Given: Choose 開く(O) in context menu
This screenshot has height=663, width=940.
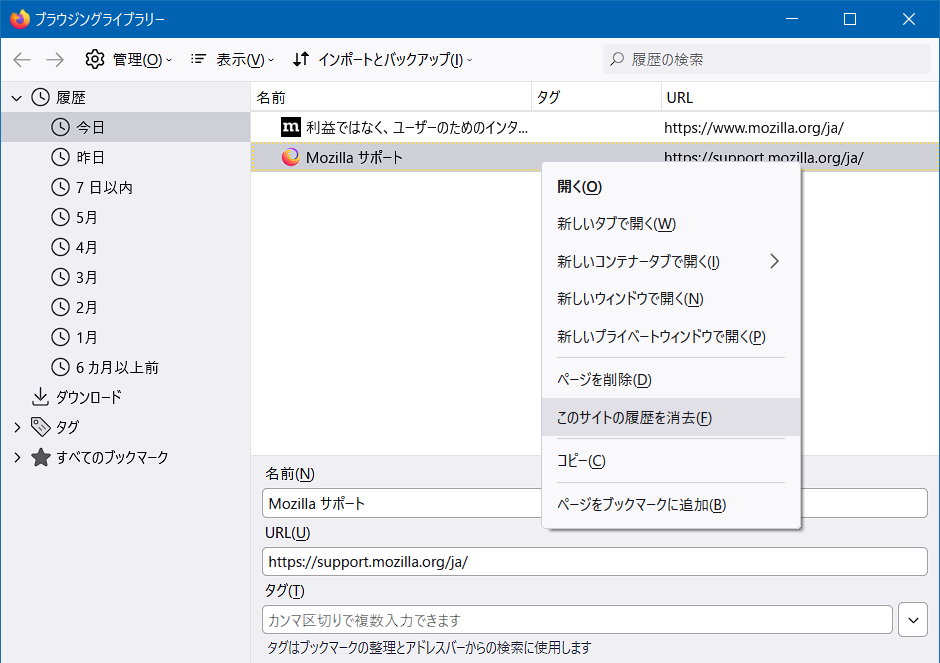Looking at the screenshot, I should 671,186.
